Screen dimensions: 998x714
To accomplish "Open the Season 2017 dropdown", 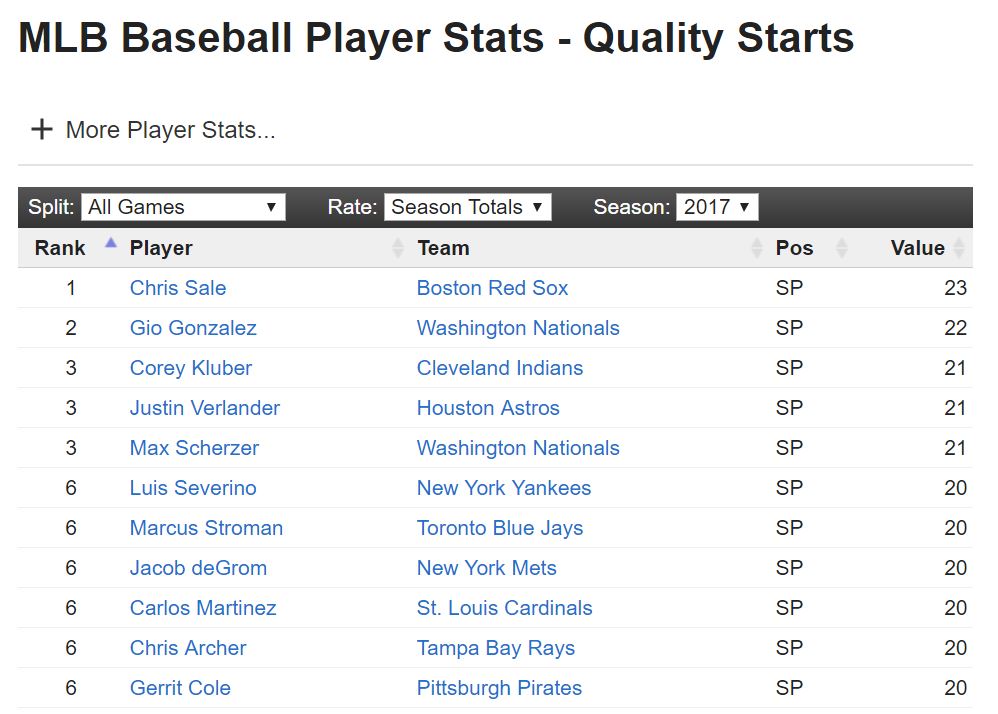I will point(717,207).
